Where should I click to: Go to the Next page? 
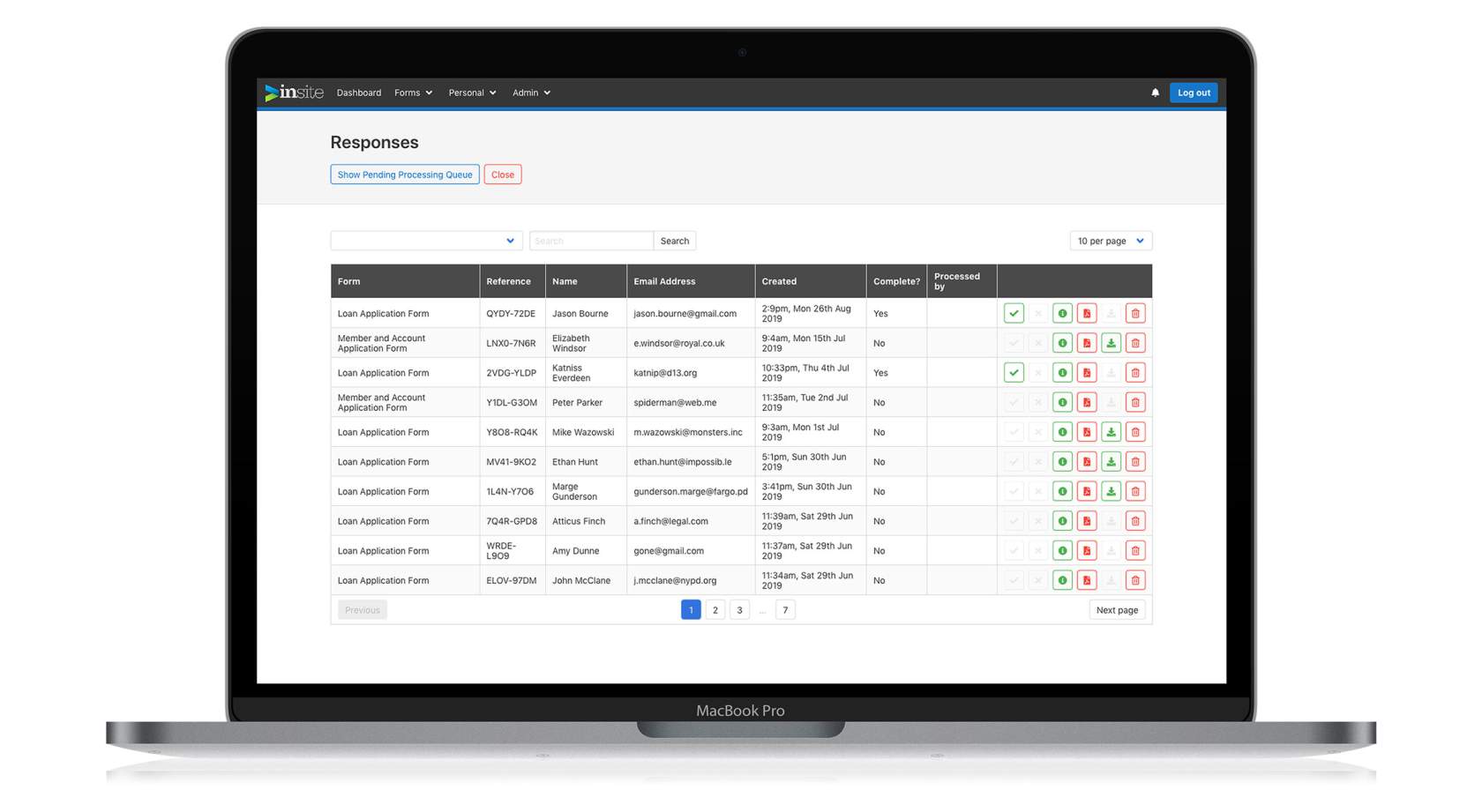[1117, 610]
